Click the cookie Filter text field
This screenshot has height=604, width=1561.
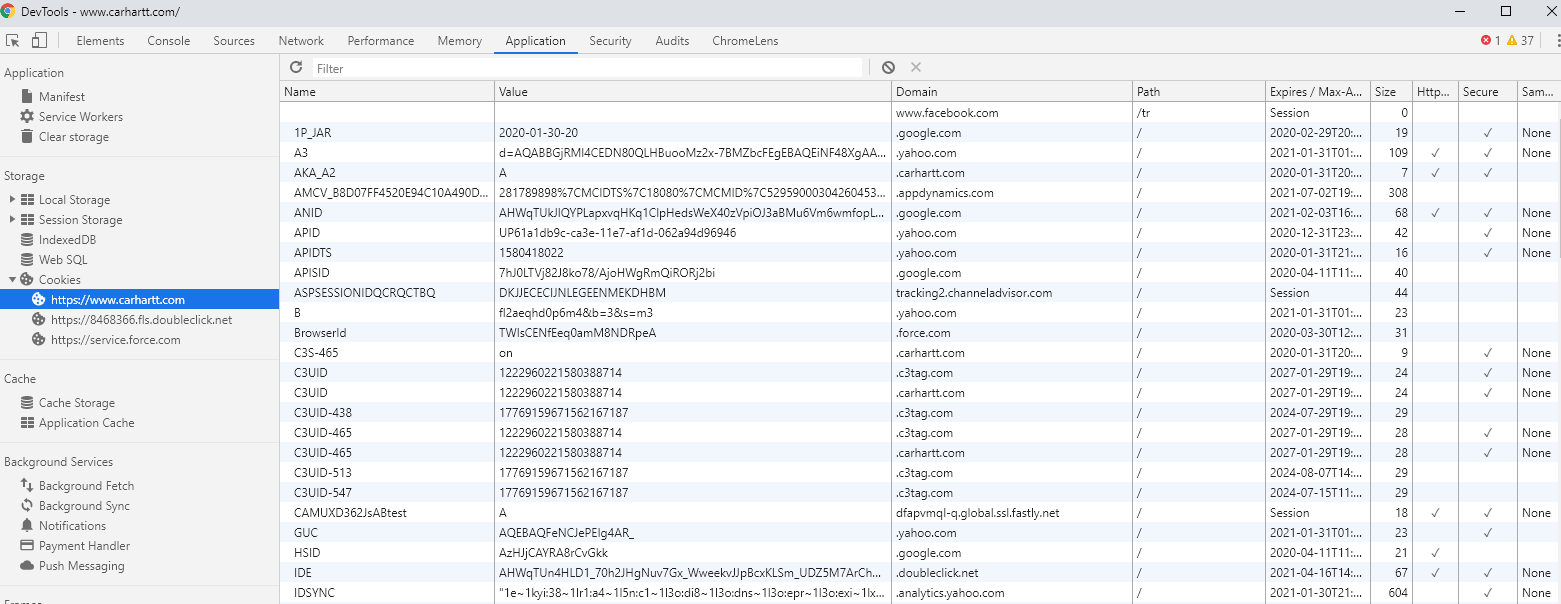point(587,68)
